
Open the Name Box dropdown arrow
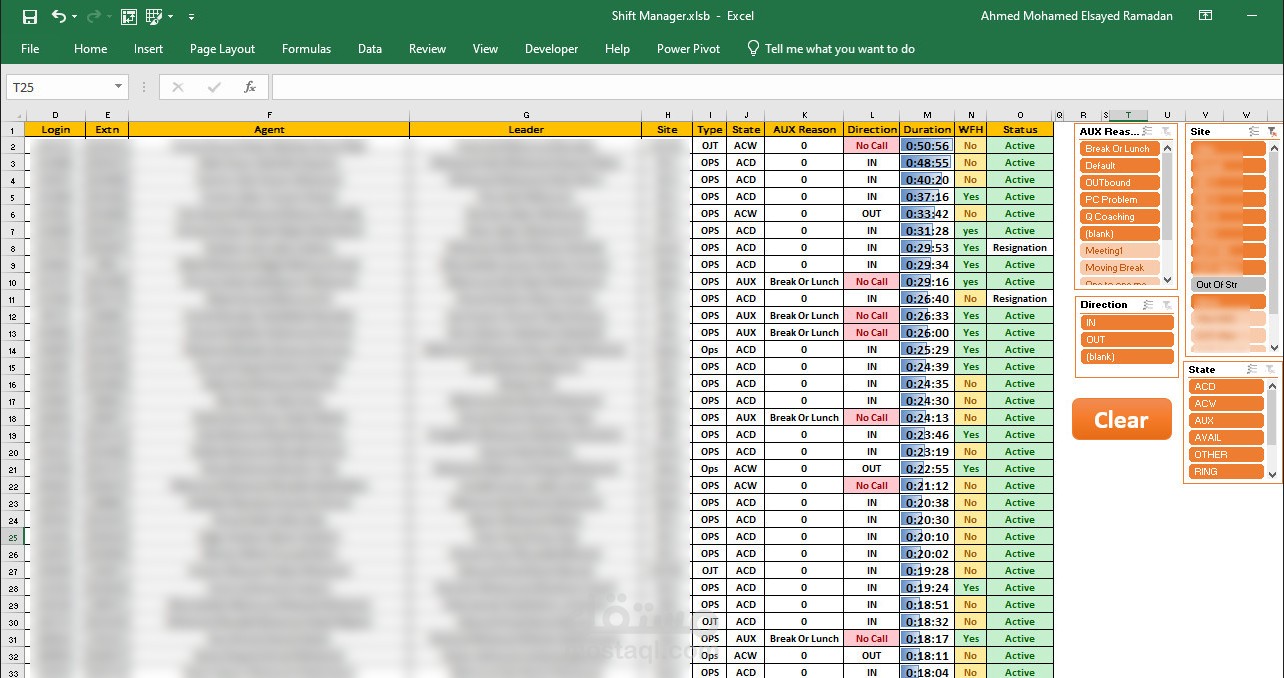pyautogui.click(x=119, y=87)
